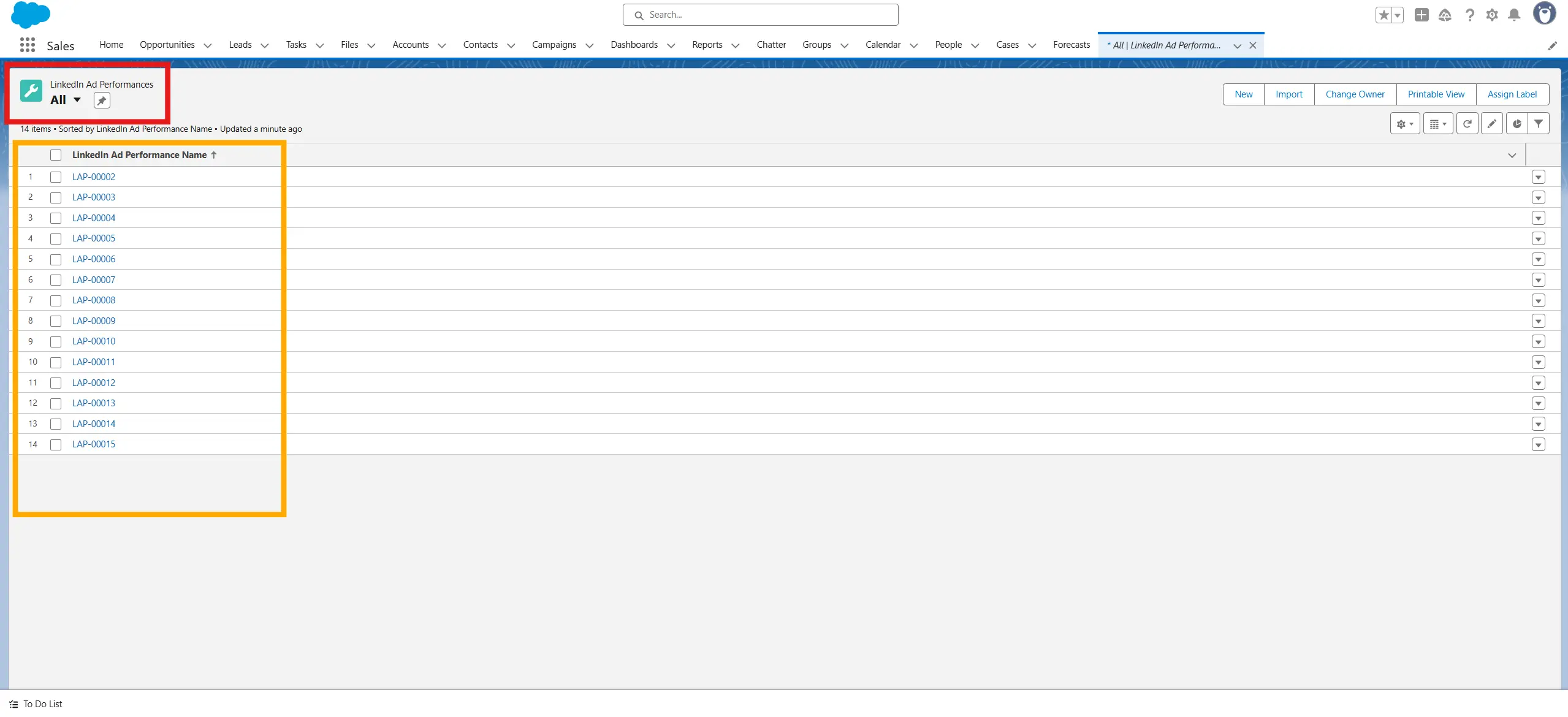Open the App Launcher grid icon
Viewport: 1568px width, 717px height.
click(27, 45)
